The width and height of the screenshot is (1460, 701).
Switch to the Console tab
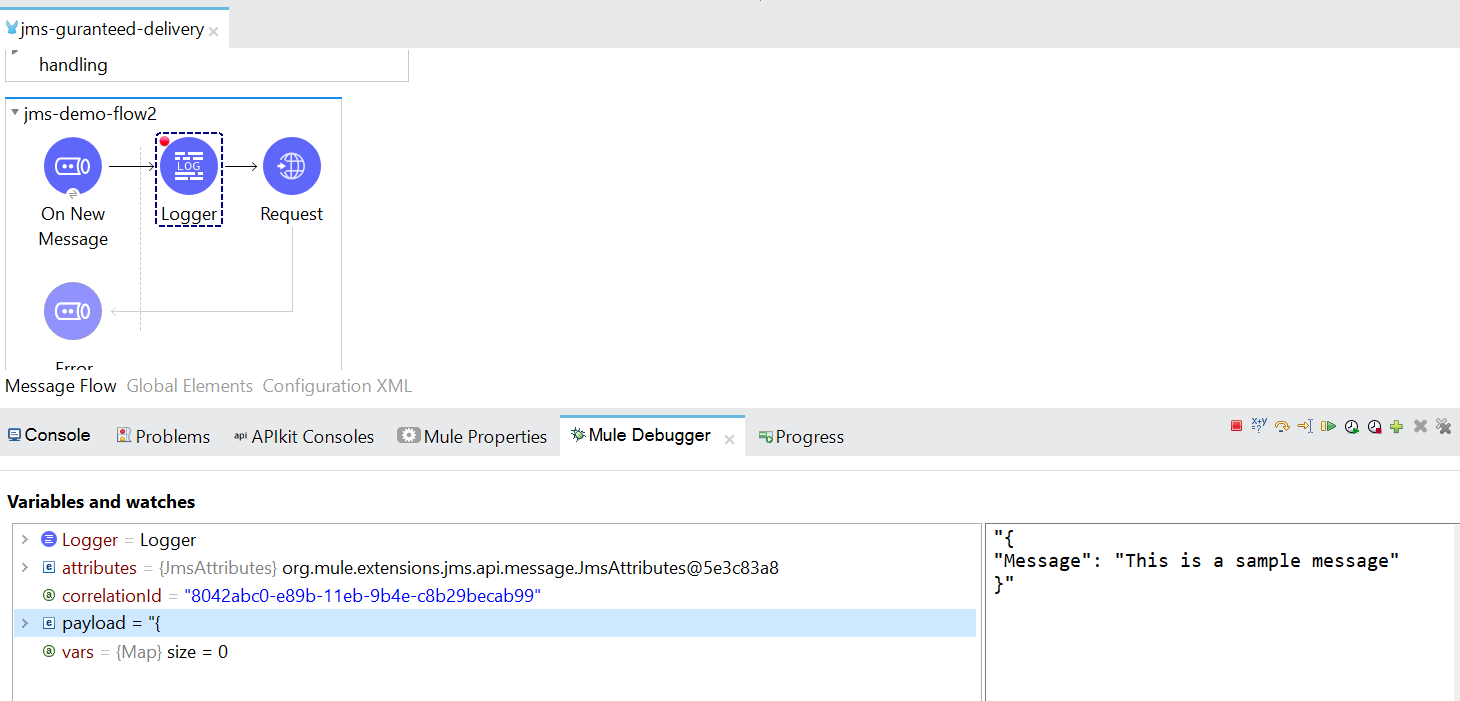[x=48, y=435]
